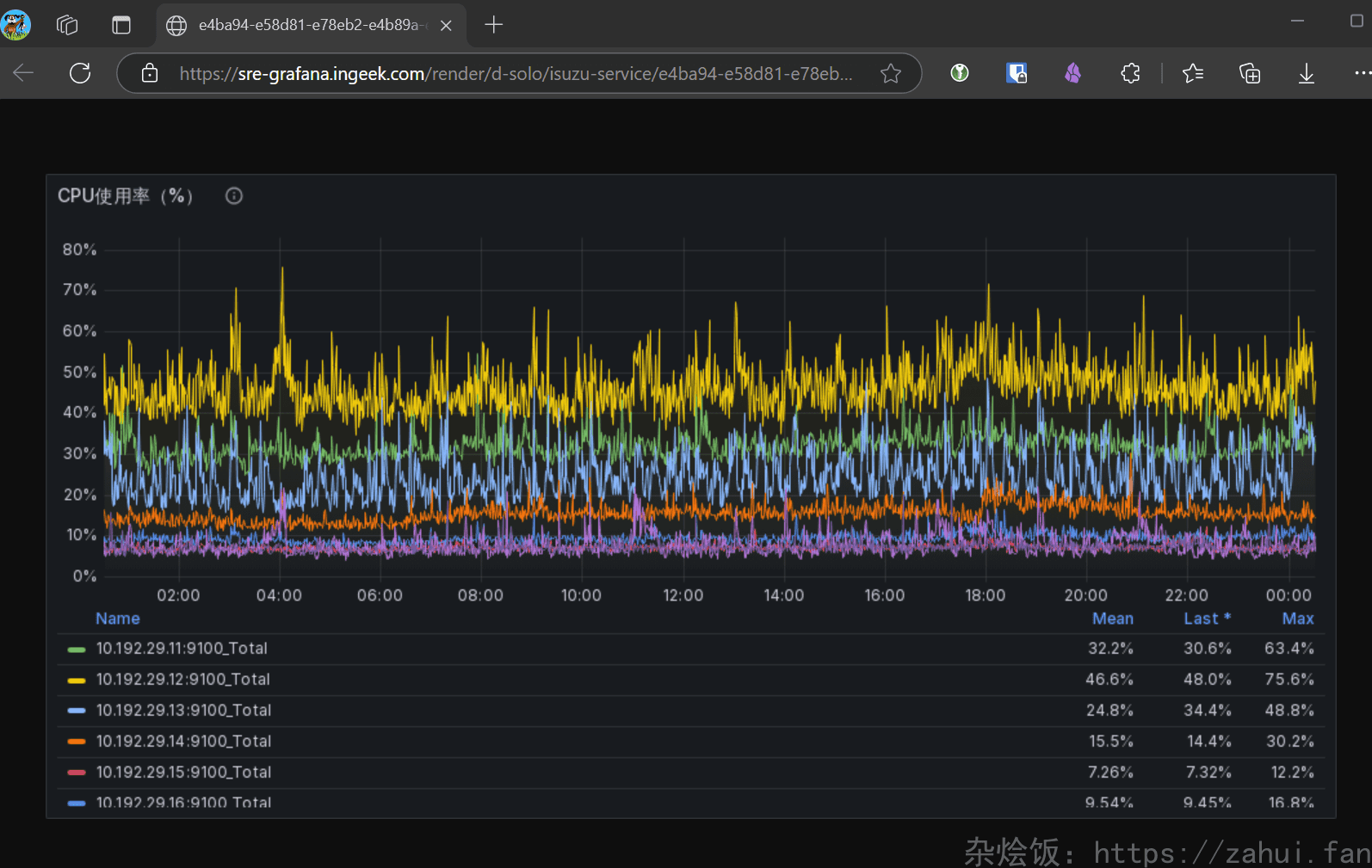
Task: Click the 12:00 time axis label
Action: coord(683,595)
